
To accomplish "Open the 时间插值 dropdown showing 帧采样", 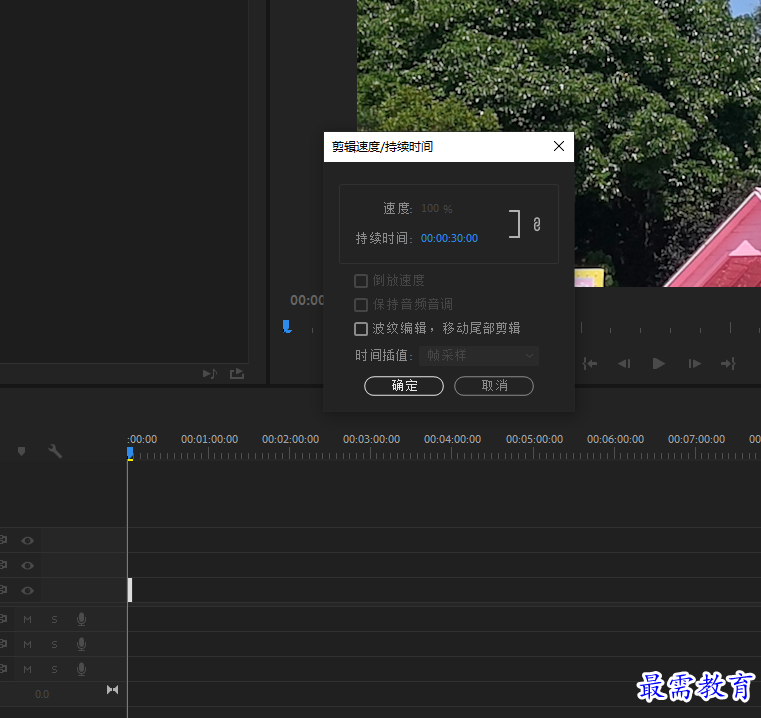I will [479, 356].
